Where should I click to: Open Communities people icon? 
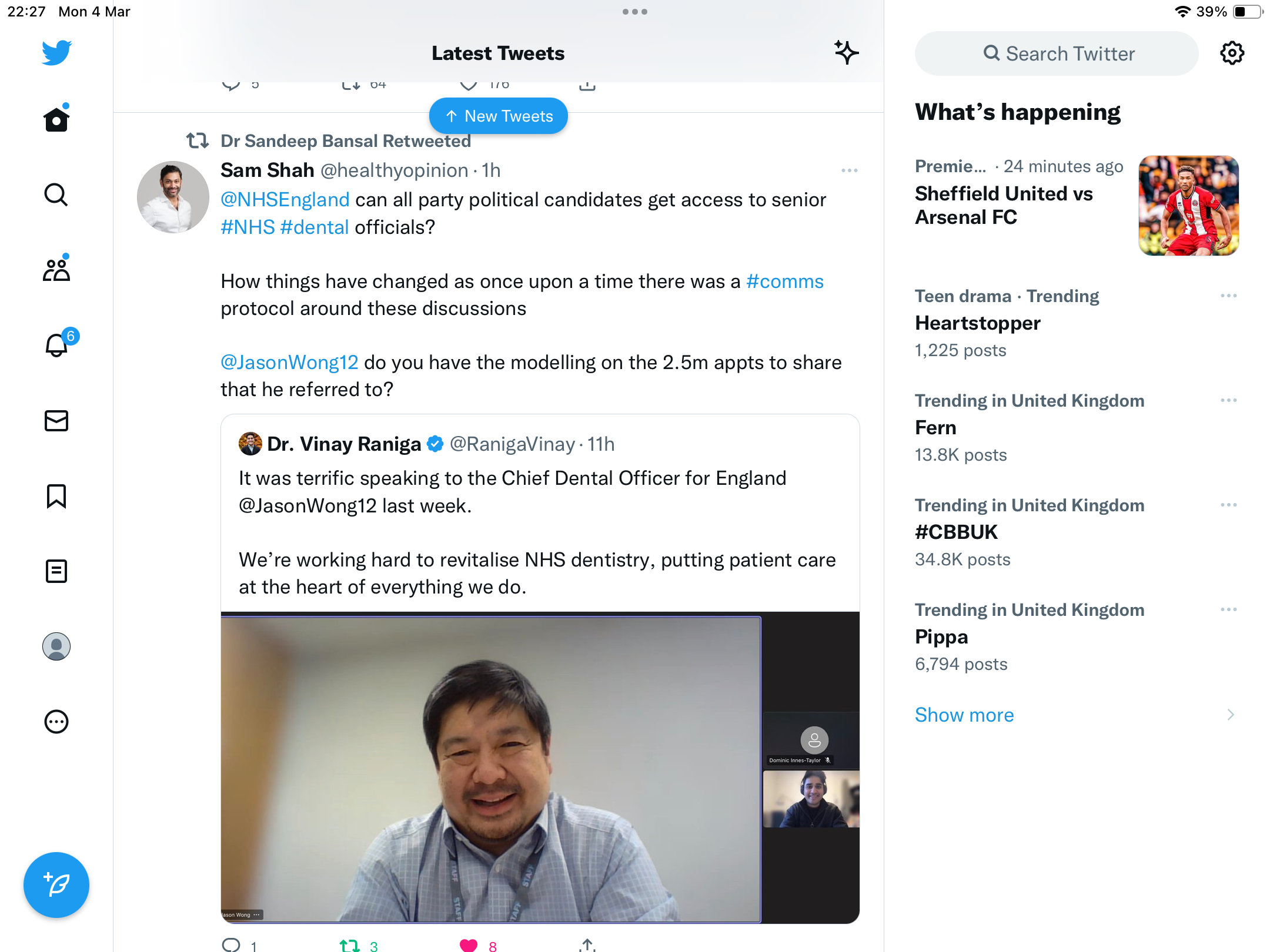coord(56,270)
